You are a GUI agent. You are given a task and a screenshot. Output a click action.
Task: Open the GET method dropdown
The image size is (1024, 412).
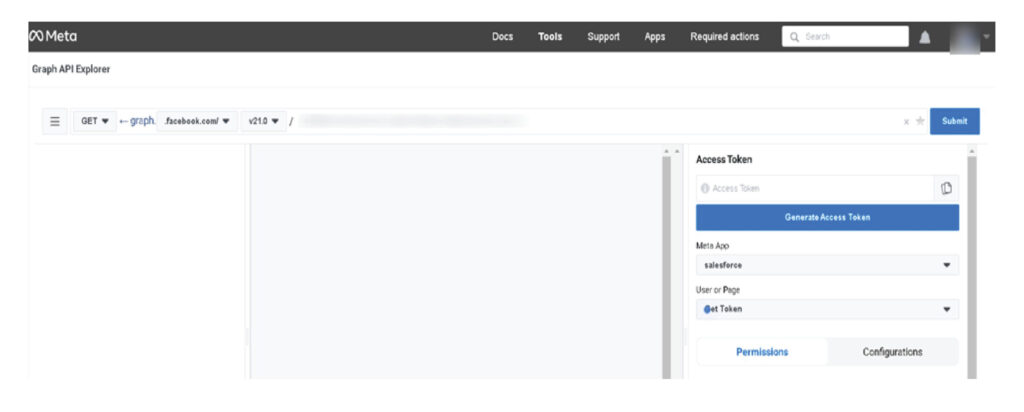[x=95, y=121]
